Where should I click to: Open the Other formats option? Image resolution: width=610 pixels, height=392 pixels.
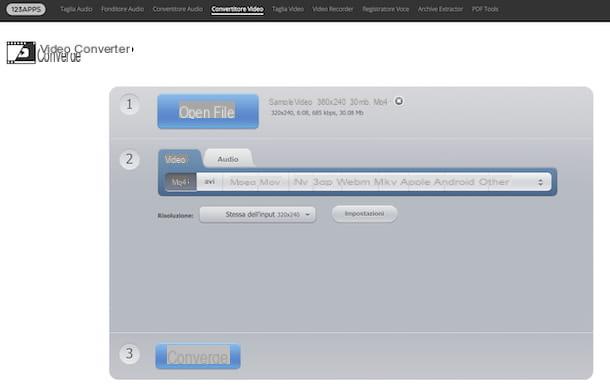click(x=494, y=182)
